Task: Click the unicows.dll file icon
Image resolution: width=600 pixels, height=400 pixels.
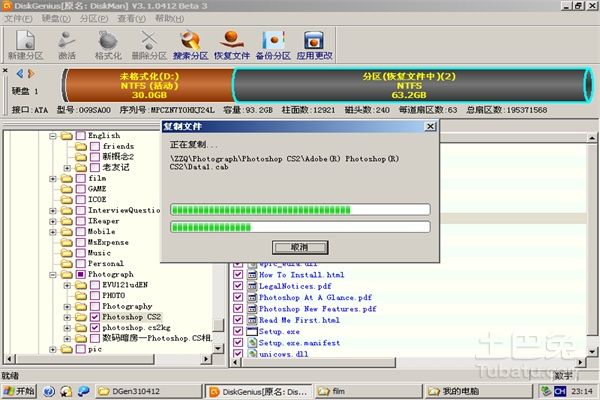Action: tap(252, 354)
